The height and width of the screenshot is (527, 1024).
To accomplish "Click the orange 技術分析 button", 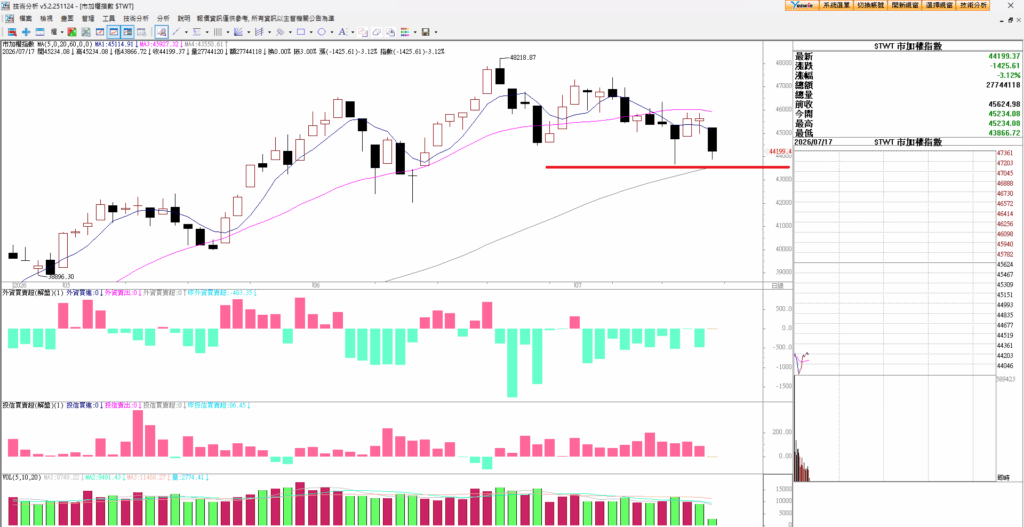I will 974,5.
